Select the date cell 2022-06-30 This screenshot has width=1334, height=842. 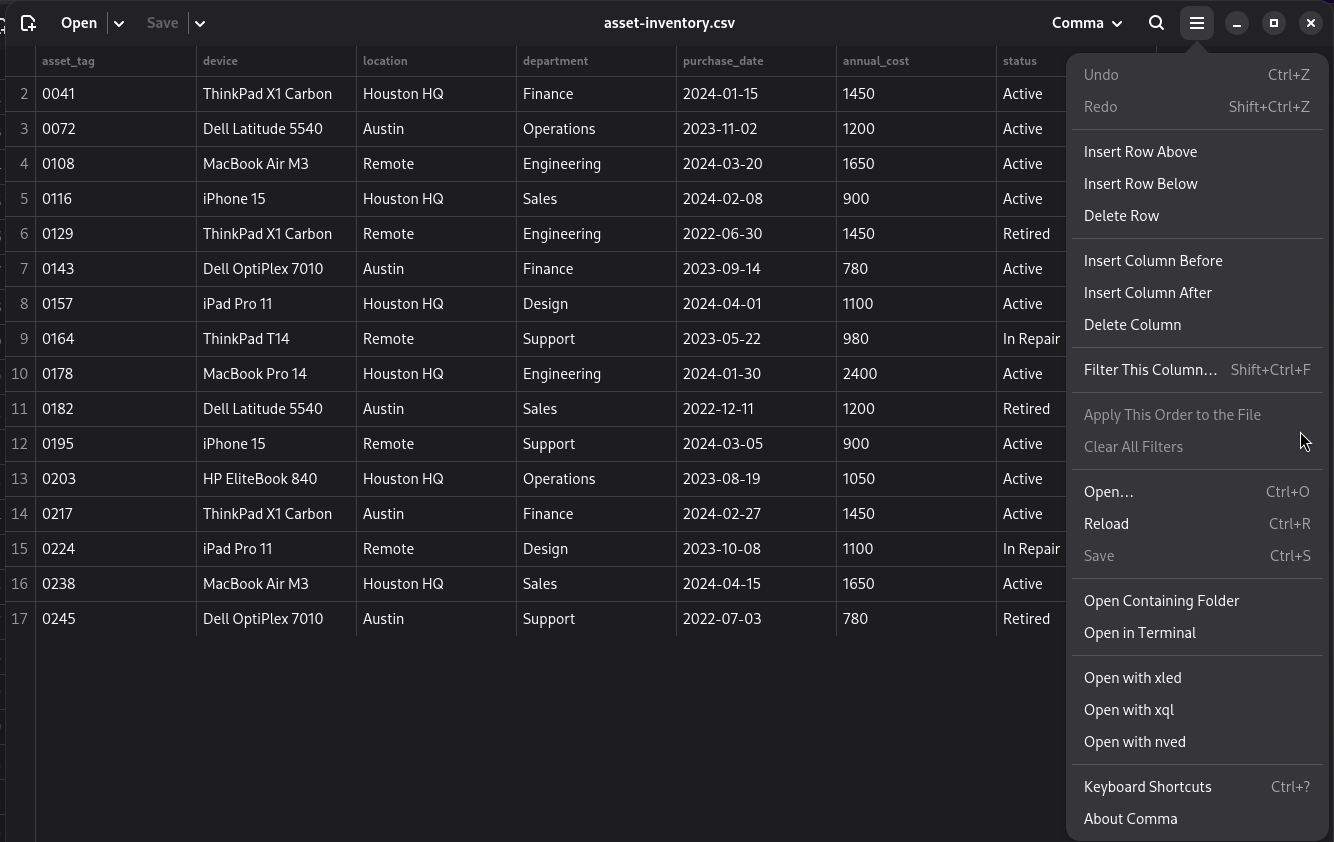tap(756, 234)
